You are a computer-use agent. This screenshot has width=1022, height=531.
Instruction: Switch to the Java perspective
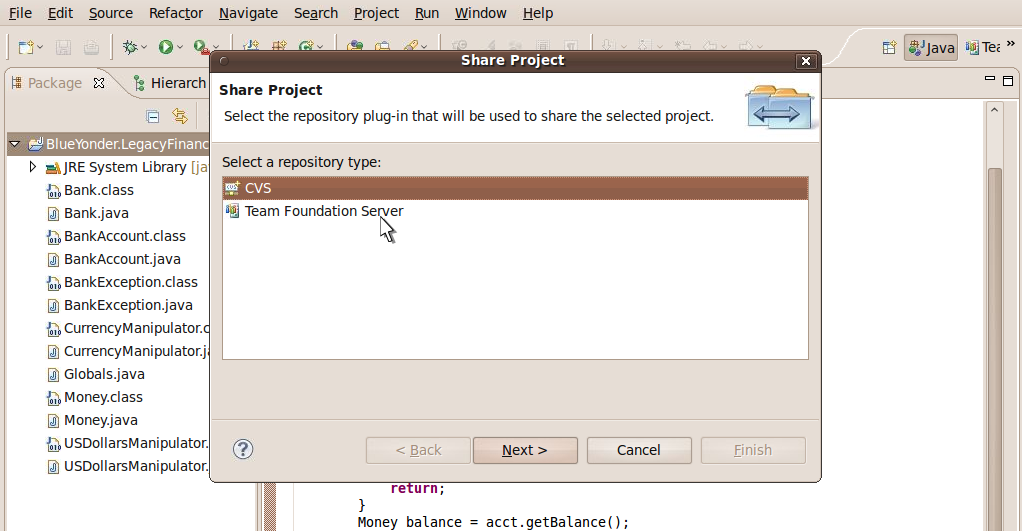point(931,48)
